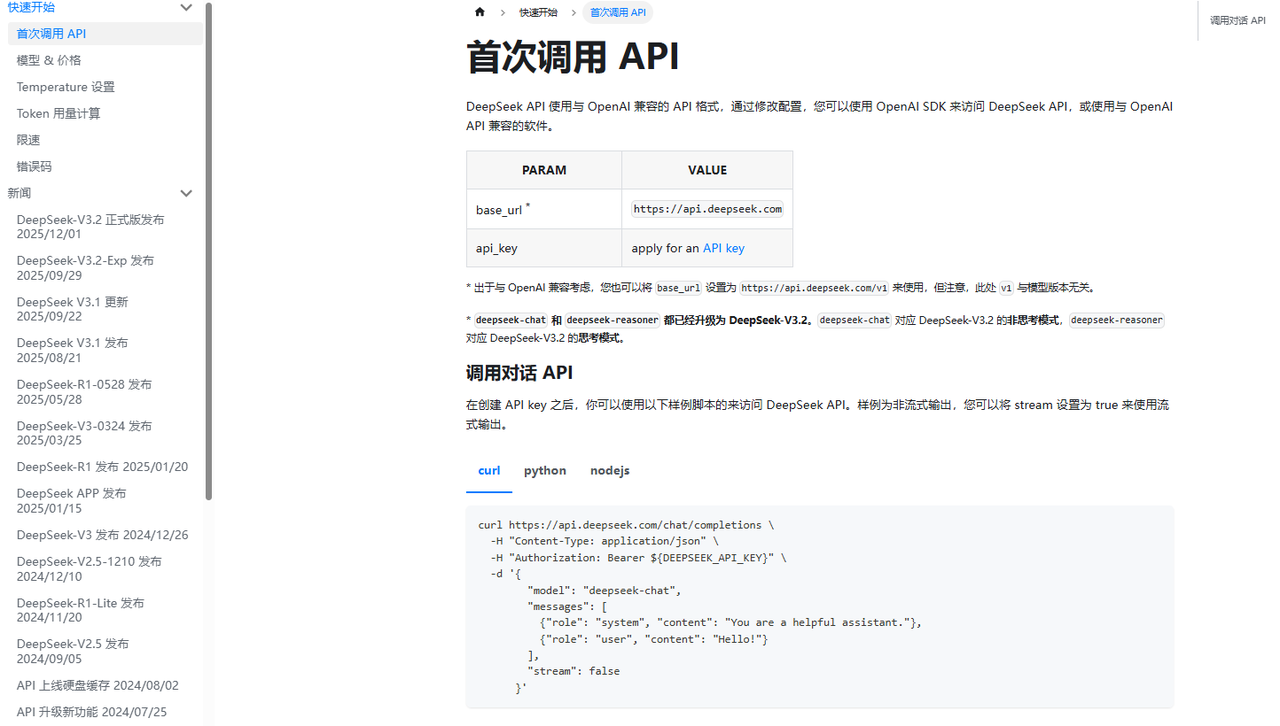
Task: Click the Authorization Bearer header line
Action: pyautogui.click(x=638, y=557)
